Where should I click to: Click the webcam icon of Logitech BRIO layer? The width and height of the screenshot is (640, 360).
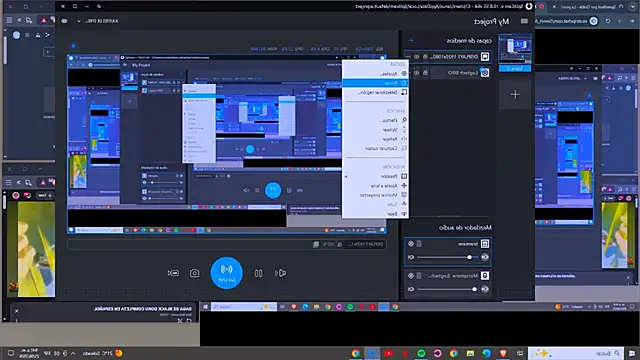pos(484,73)
